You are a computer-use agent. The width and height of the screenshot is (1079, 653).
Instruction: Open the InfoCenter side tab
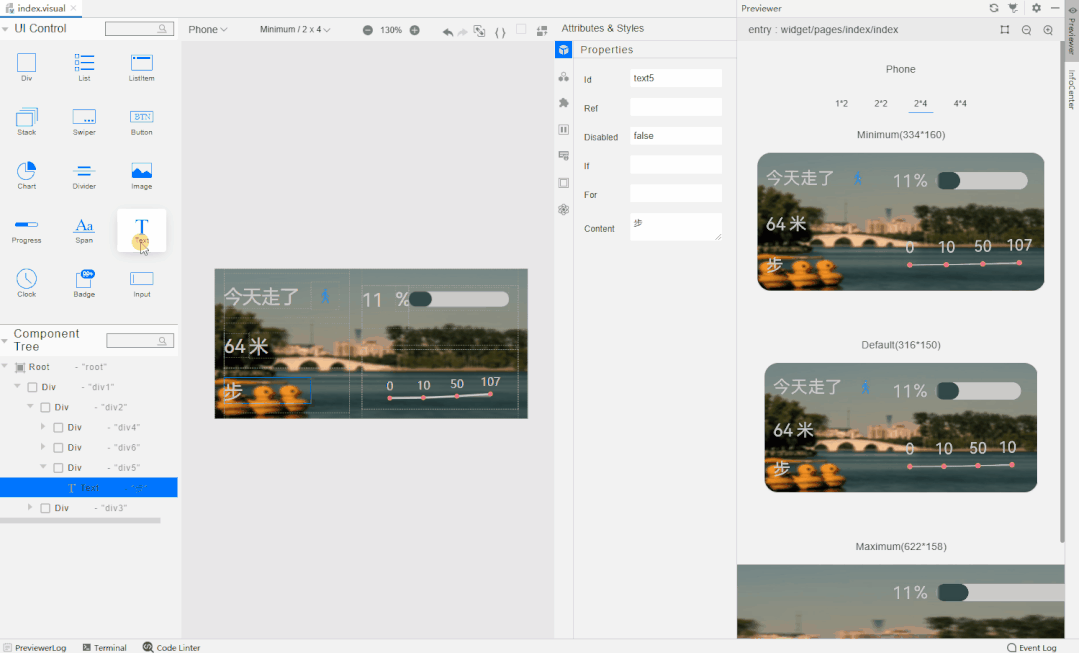(x=1072, y=89)
